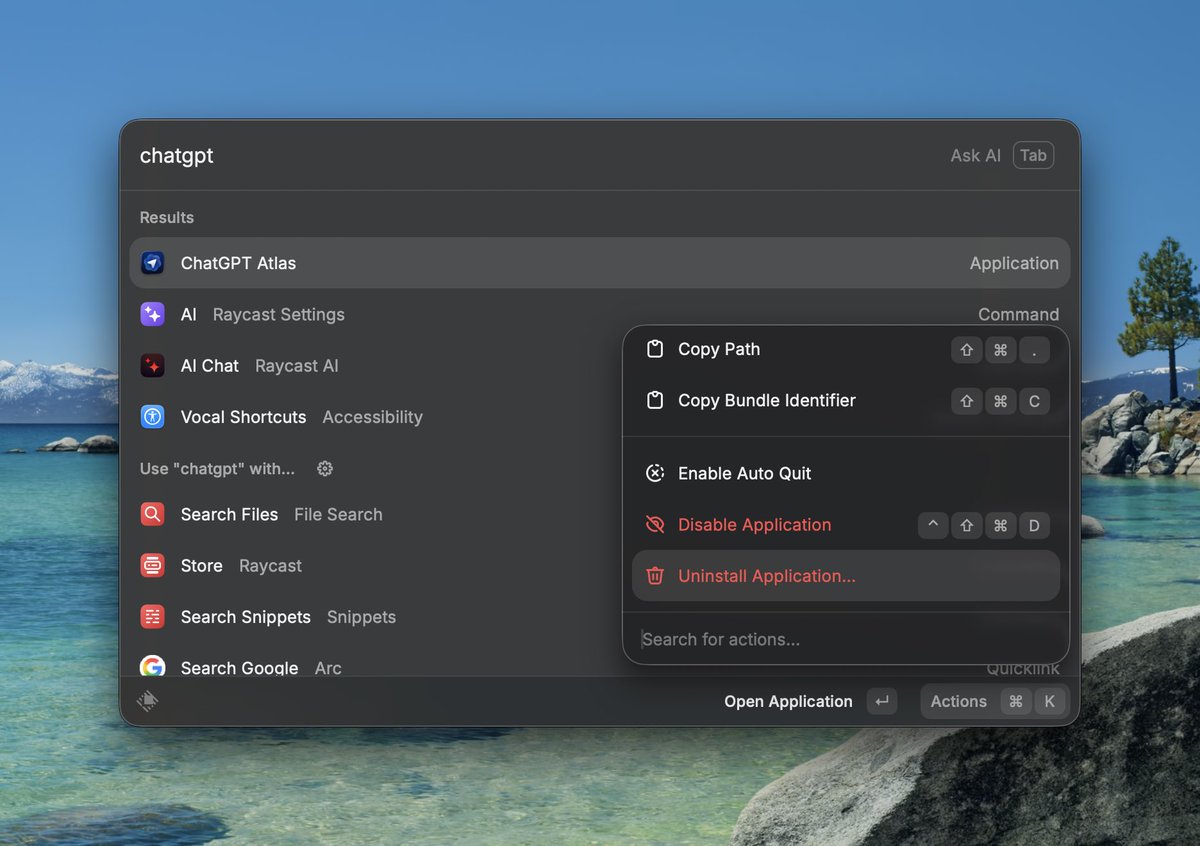This screenshot has width=1200, height=846.
Task: Click the C key of Copy Bundle Identifier shortcut
Action: (1034, 401)
